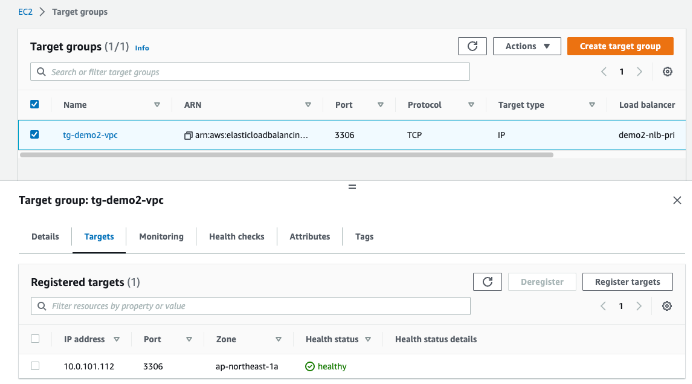Go to next page of registered targets
Screen dimensions: 692x384
coord(639,306)
